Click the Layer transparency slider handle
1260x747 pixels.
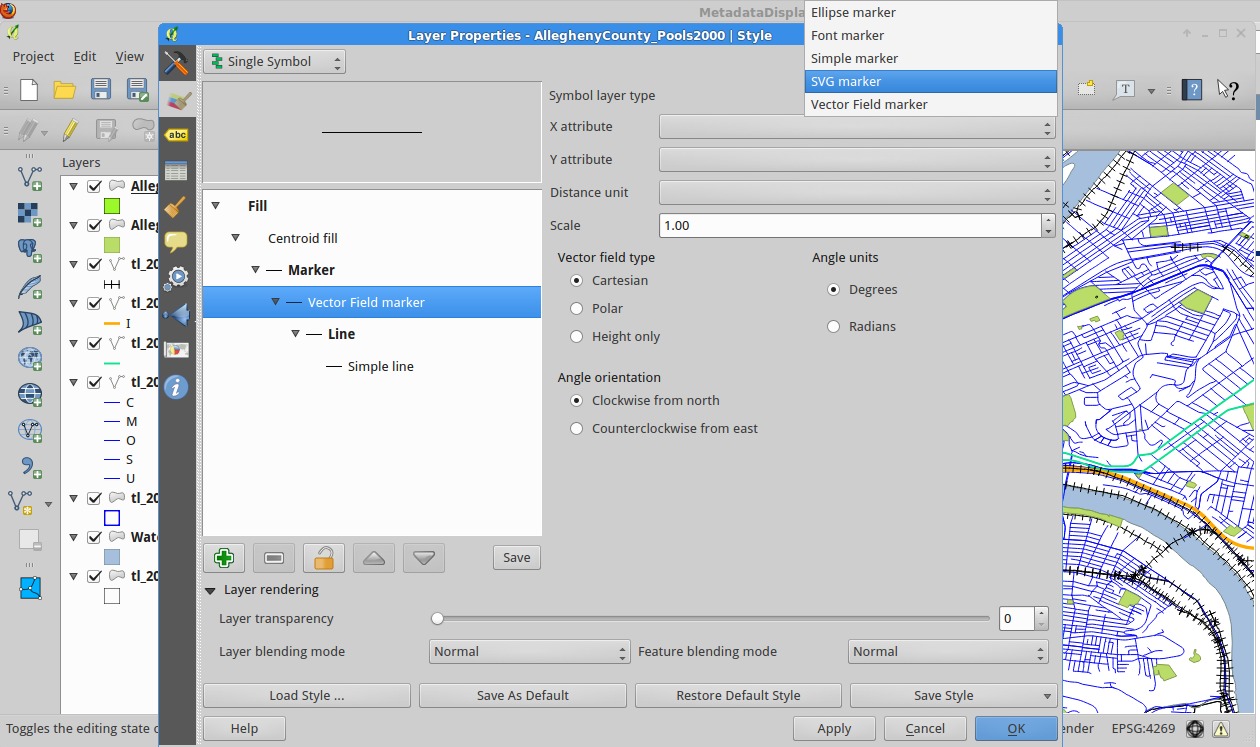(x=437, y=619)
